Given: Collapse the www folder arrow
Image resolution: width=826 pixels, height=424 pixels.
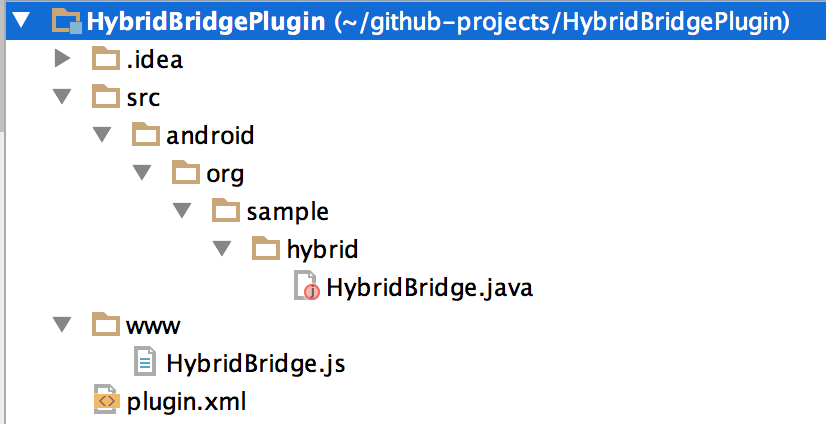Looking at the screenshot, I should [62, 324].
